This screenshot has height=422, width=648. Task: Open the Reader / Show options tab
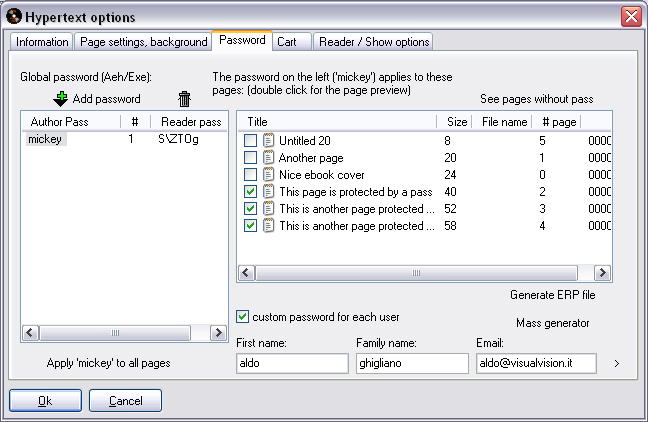(373, 42)
